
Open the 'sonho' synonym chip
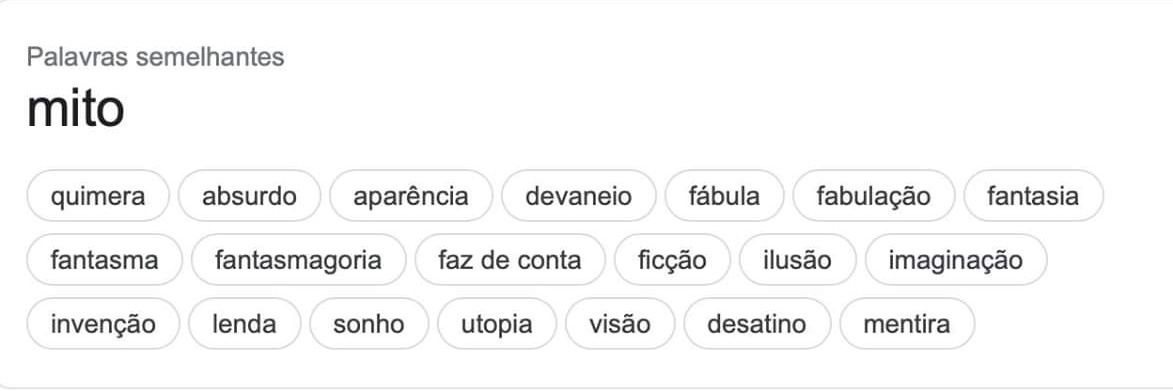369,324
